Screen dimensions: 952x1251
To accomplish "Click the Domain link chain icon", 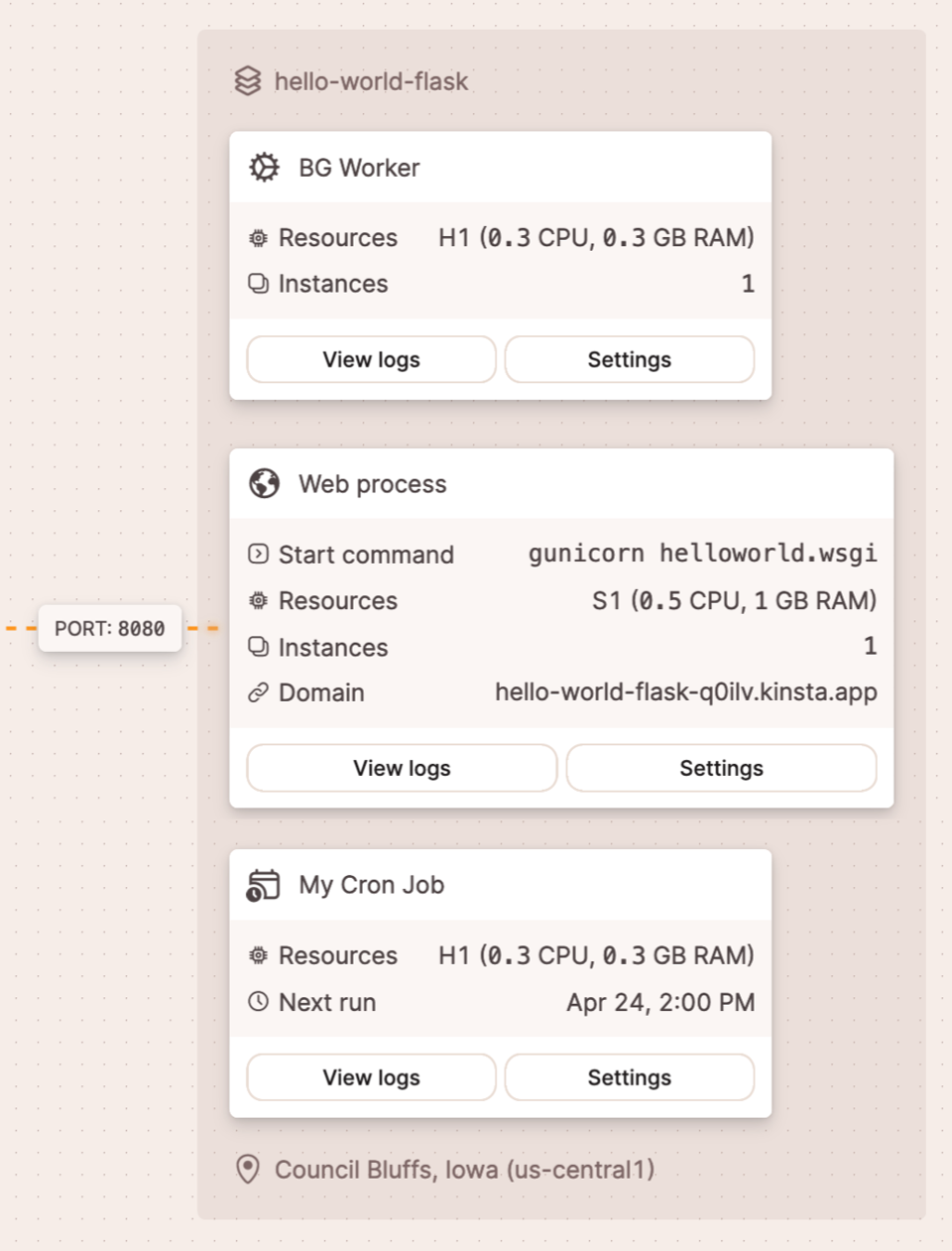I will [258, 692].
